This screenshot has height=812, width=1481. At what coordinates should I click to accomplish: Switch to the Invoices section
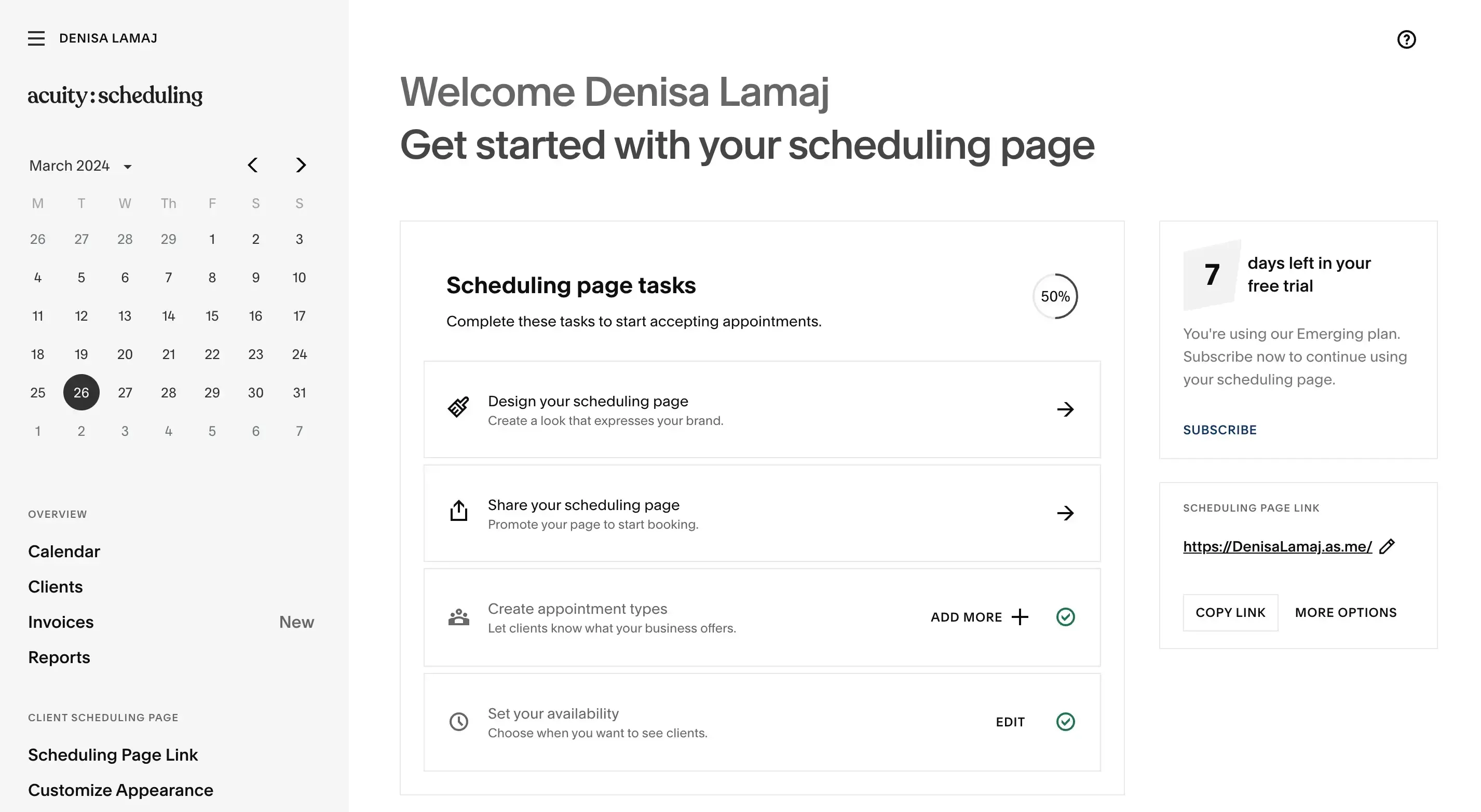coord(60,622)
